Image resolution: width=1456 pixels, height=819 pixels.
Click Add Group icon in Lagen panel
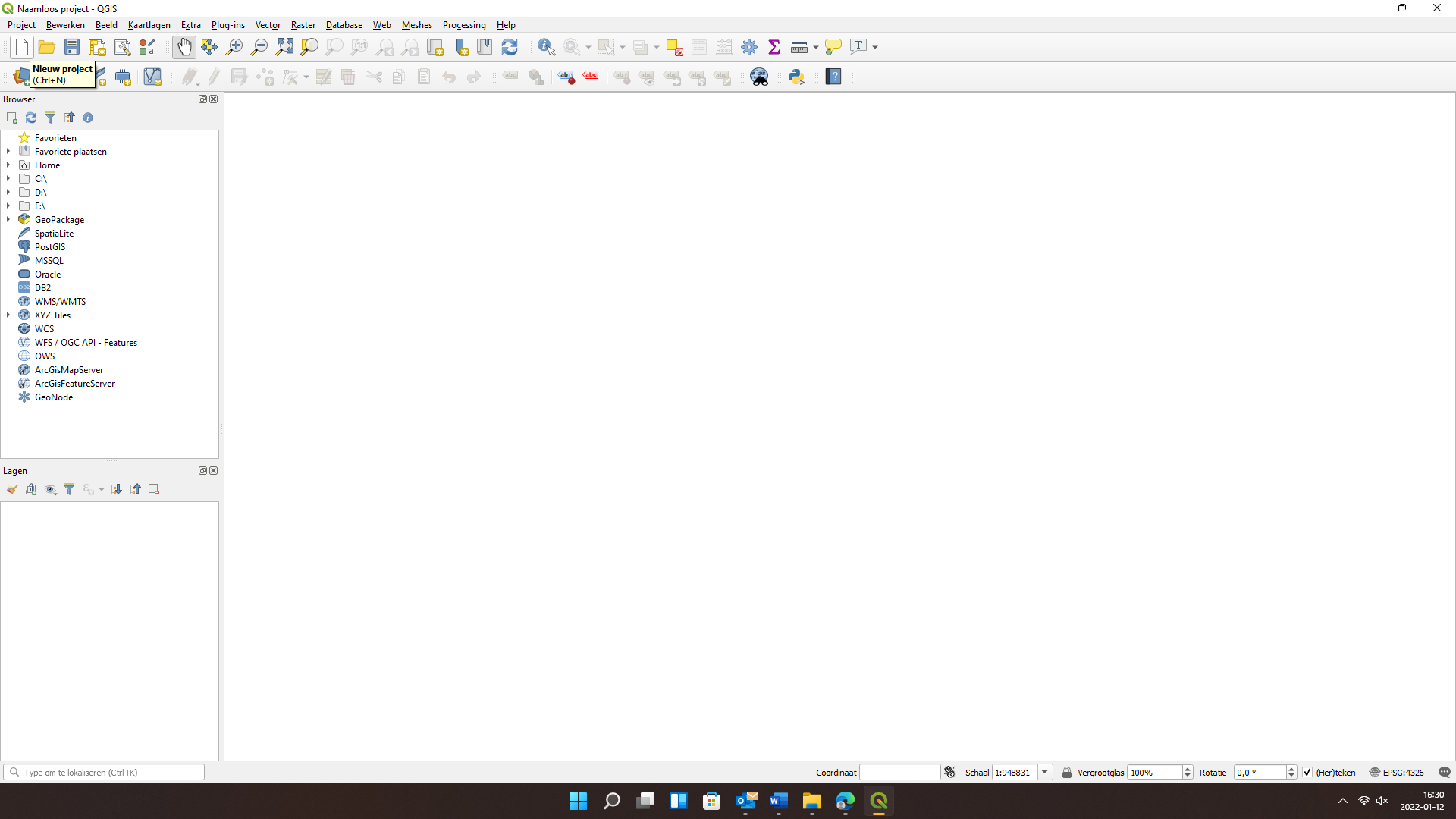click(31, 489)
